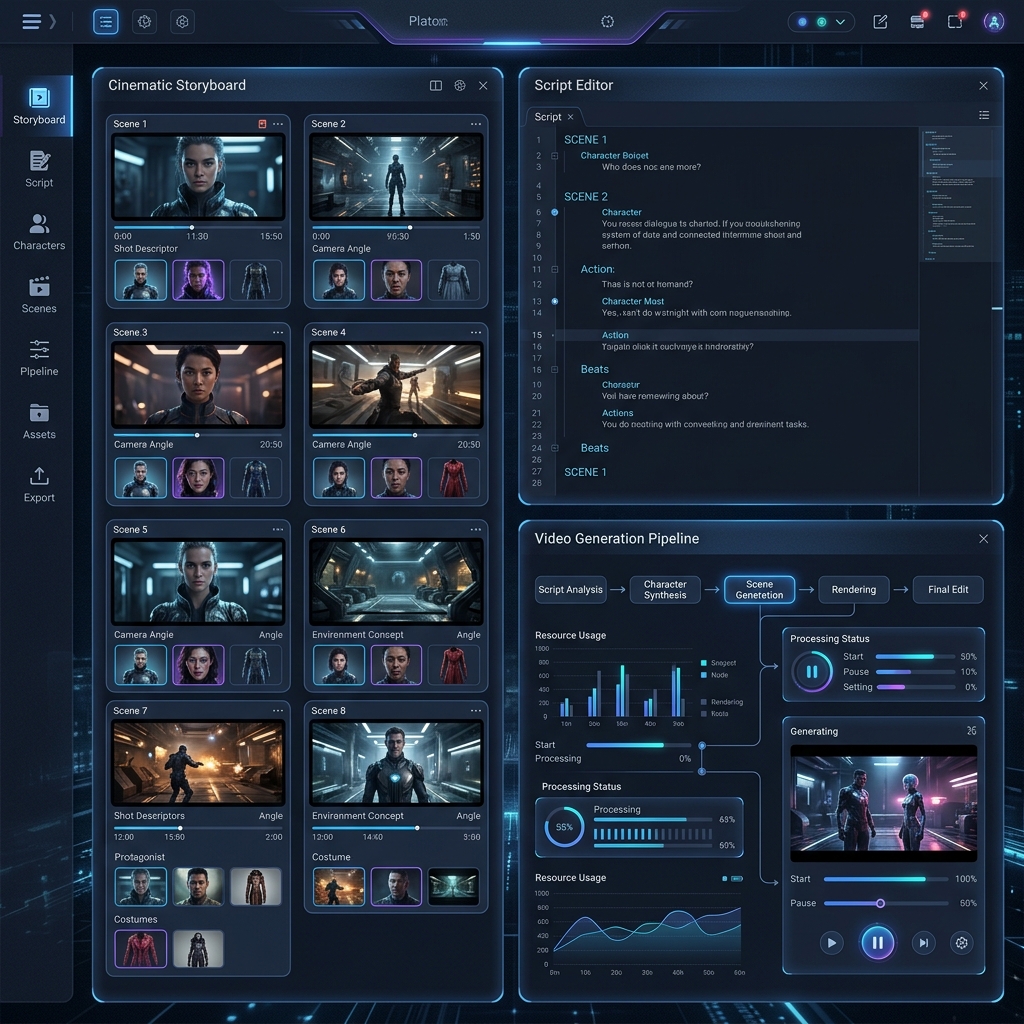Click the user profile avatar in top bar

[993, 22]
